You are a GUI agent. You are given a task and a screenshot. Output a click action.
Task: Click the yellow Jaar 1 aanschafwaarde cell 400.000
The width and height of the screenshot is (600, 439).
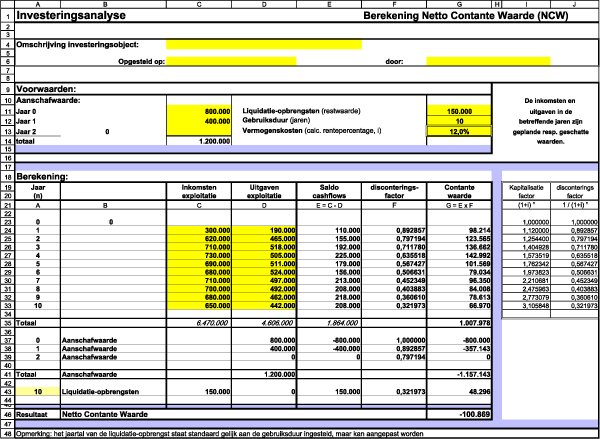tap(199, 121)
